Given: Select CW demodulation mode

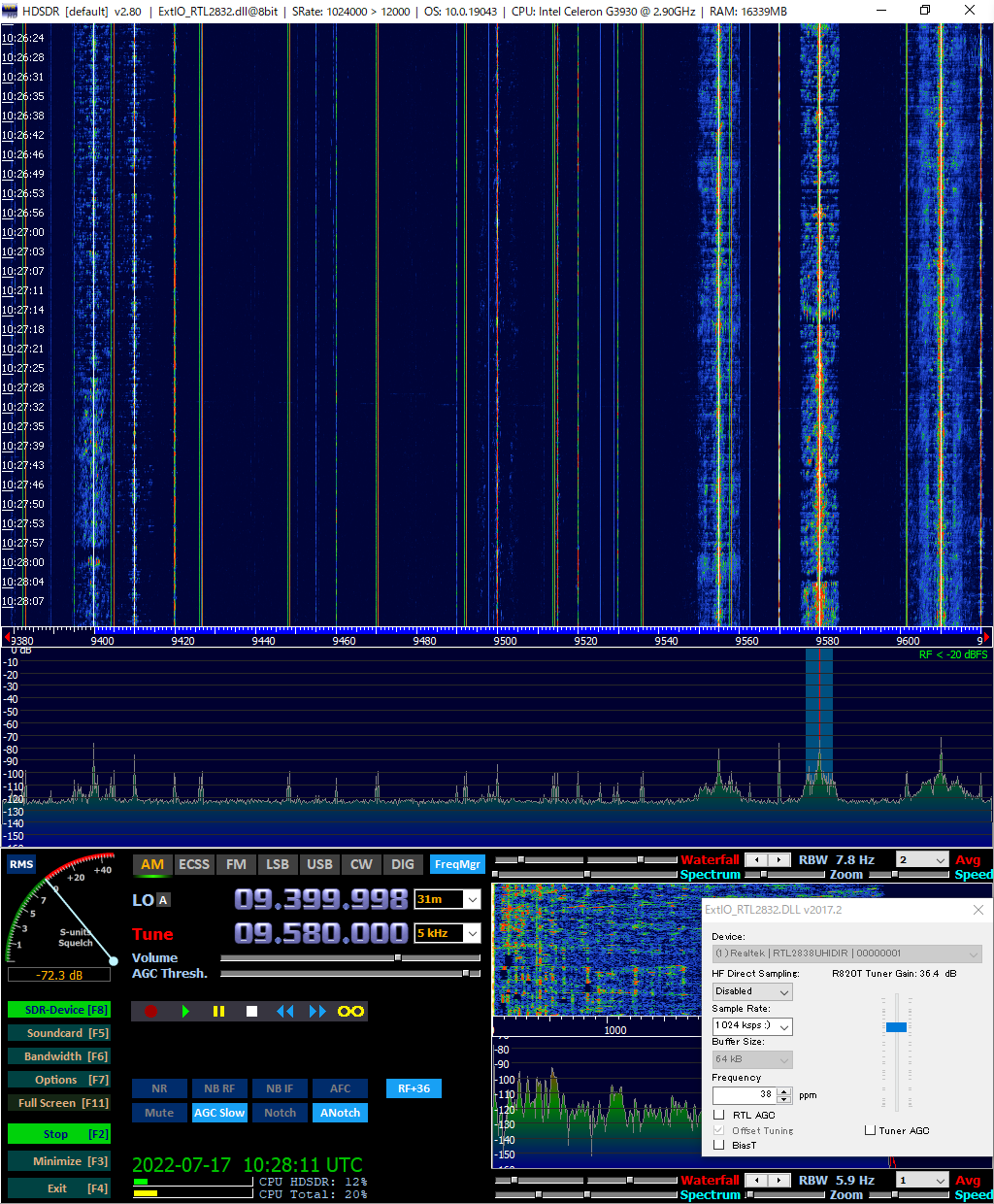Looking at the screenshot, I should [361, 864].
